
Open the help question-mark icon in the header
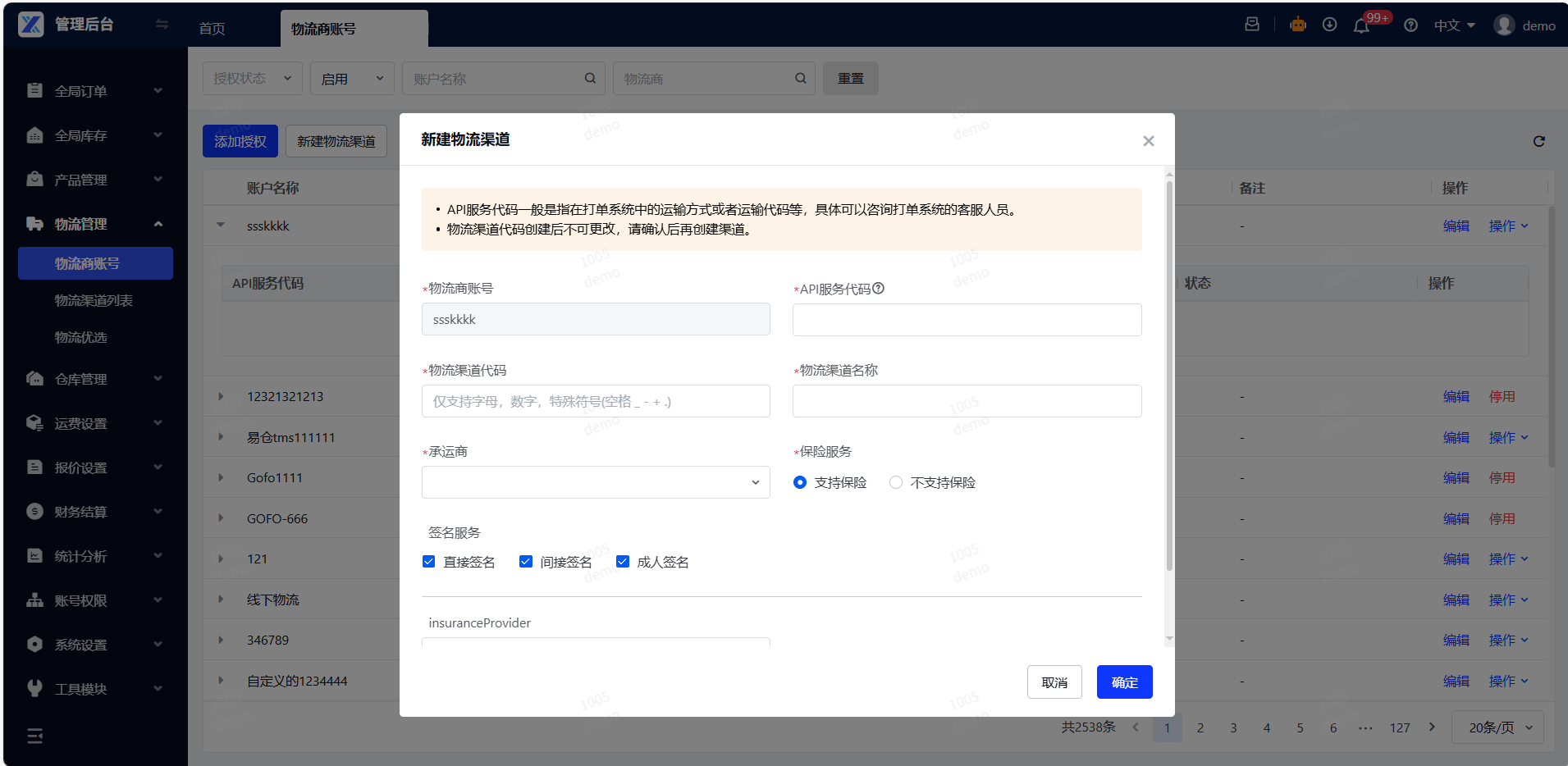[x=1410, y=25]
